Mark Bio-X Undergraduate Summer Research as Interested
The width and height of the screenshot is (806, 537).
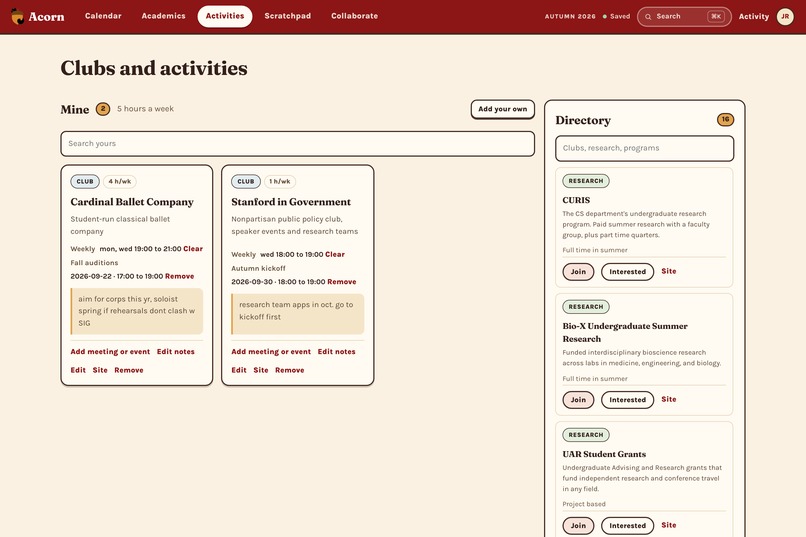(627, 399)
